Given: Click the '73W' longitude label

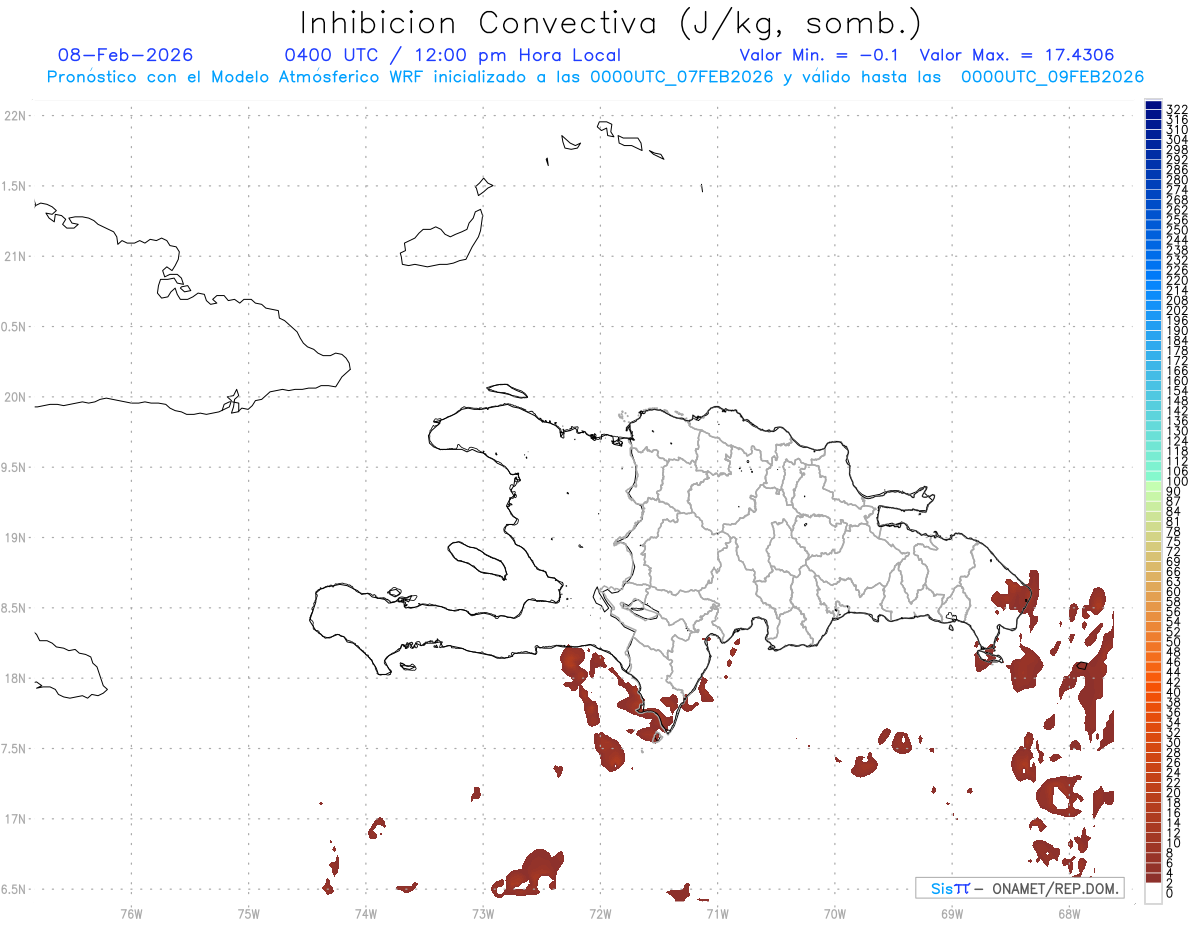Looking at the screenshot, I should 483,913.
